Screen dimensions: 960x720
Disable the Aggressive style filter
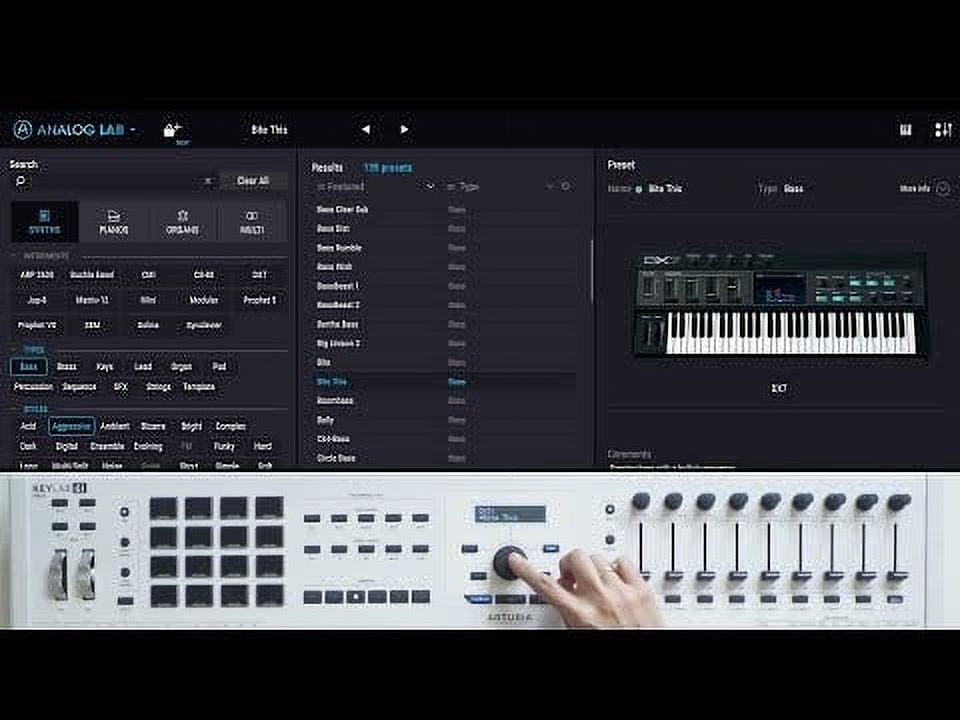71,426
